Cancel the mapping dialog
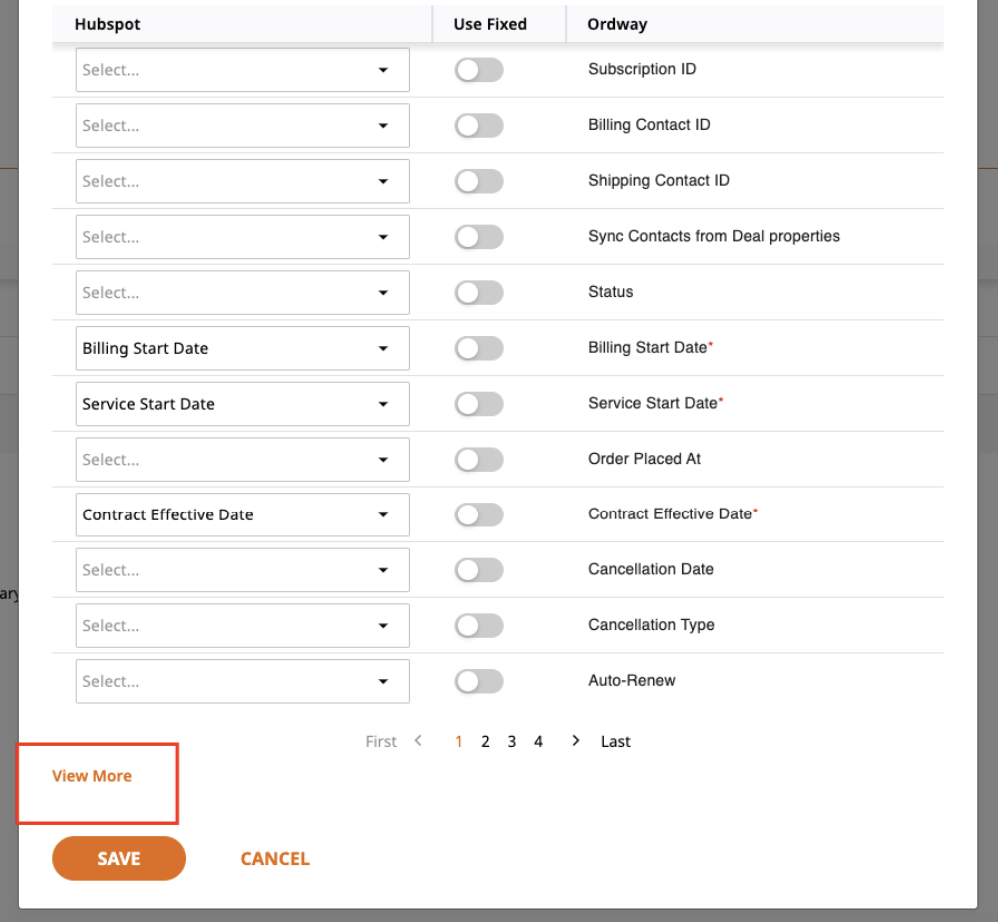 [275, 858]
